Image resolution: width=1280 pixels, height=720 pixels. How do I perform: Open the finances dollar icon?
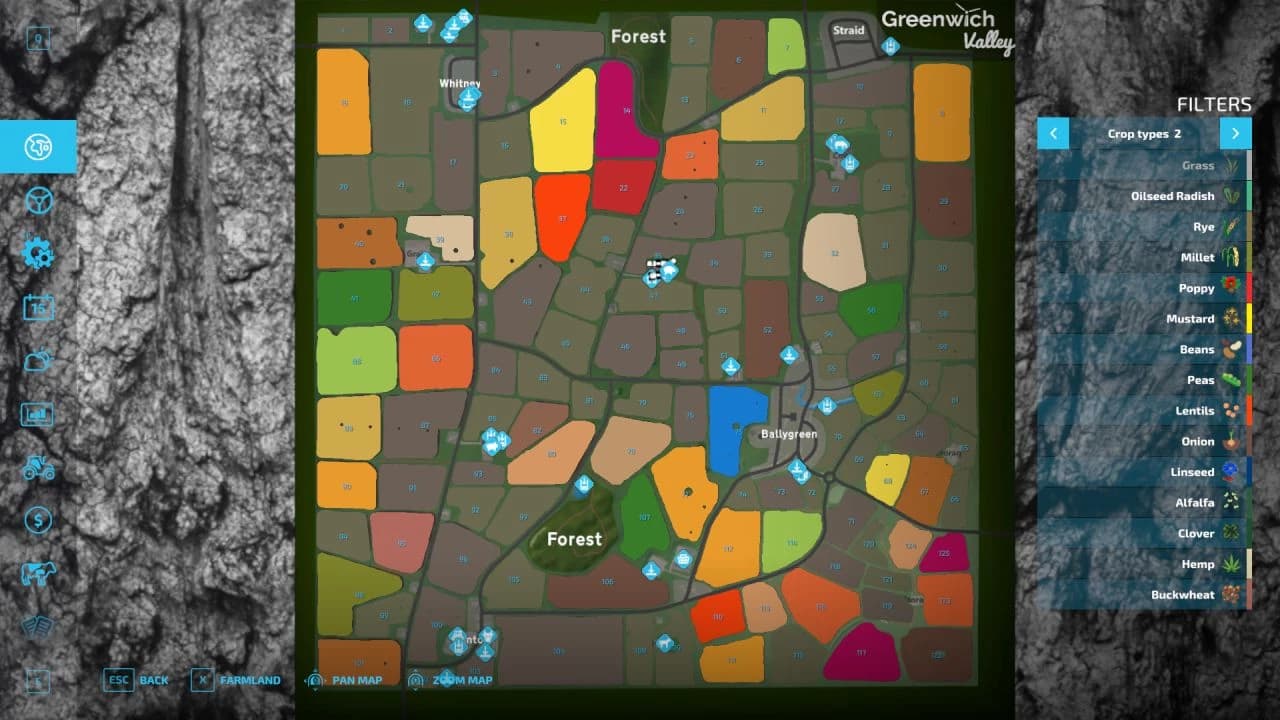(38, 520)
